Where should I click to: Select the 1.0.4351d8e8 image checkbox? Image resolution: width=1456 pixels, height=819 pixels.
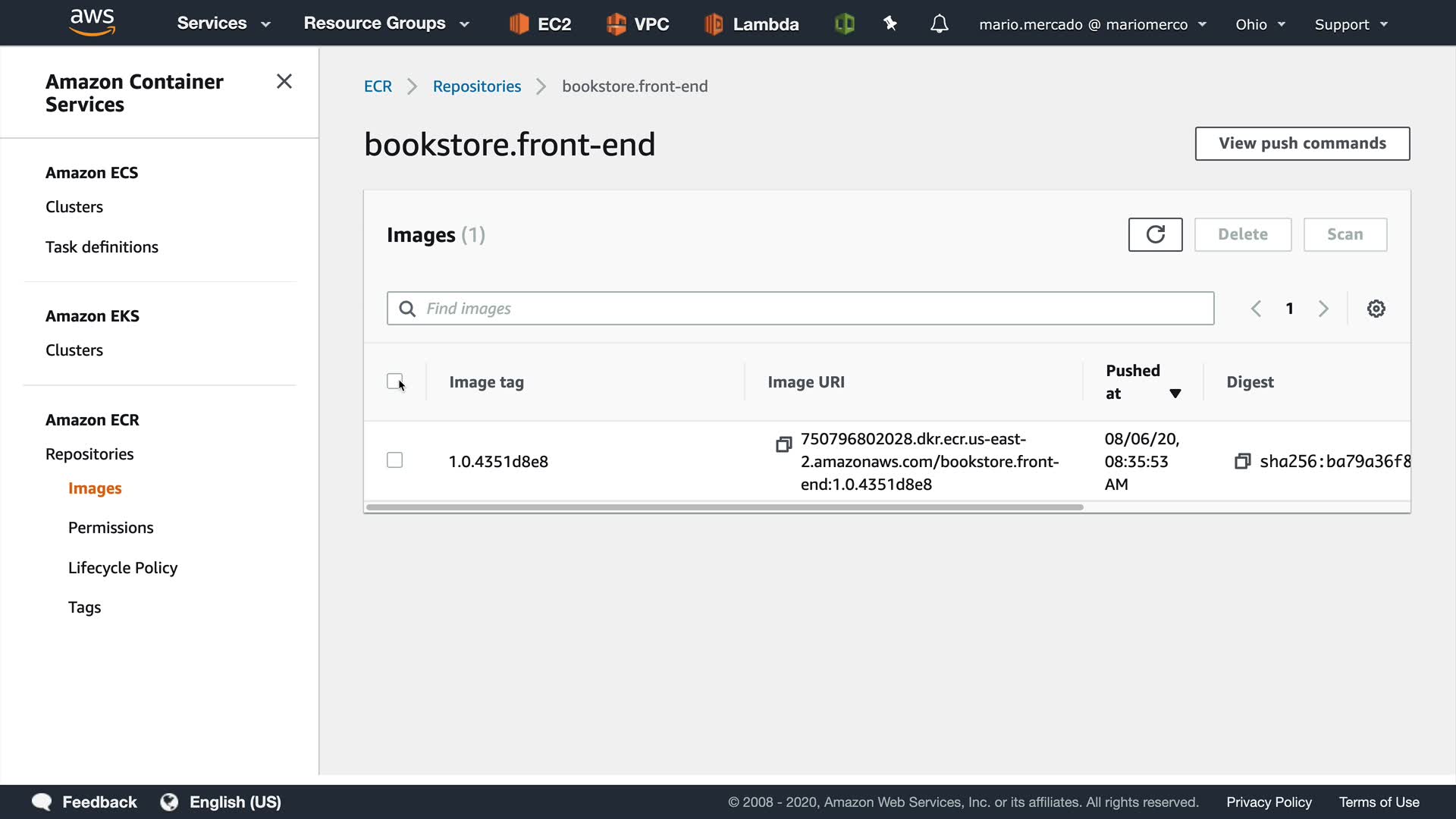point(394,460)
